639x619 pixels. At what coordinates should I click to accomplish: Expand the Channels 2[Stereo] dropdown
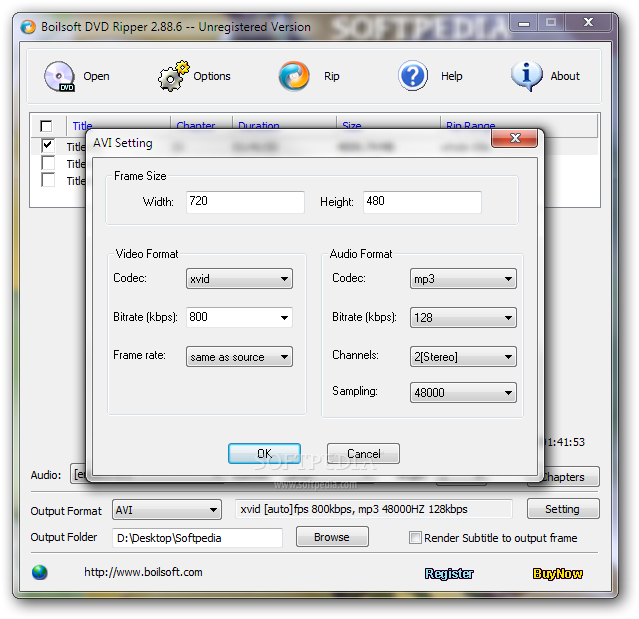[x=463, y=357]
